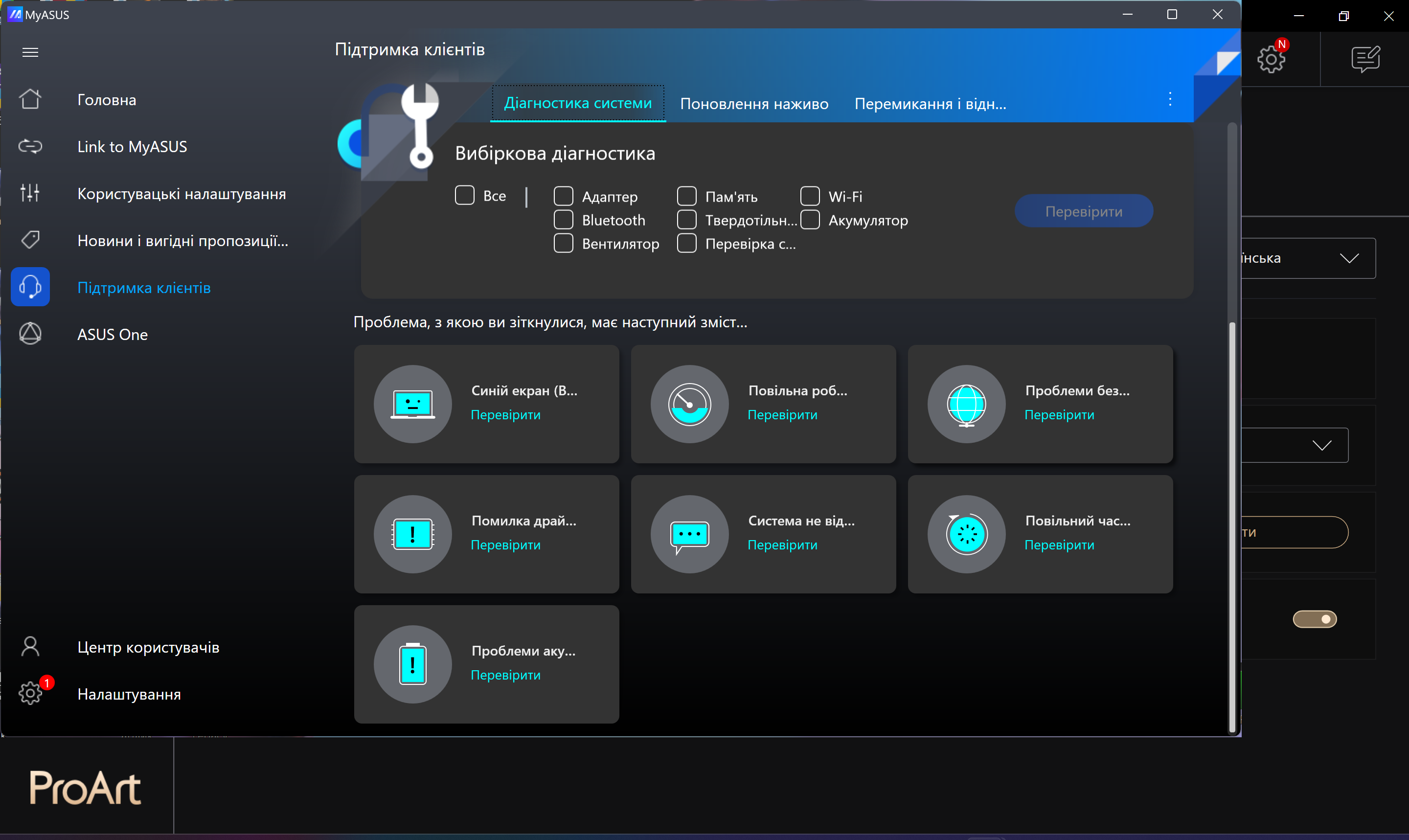Open the hamburger menu in MyASUS sidebar
Viewport: 1409px width, 840px height.
click(x=30, y=52)
